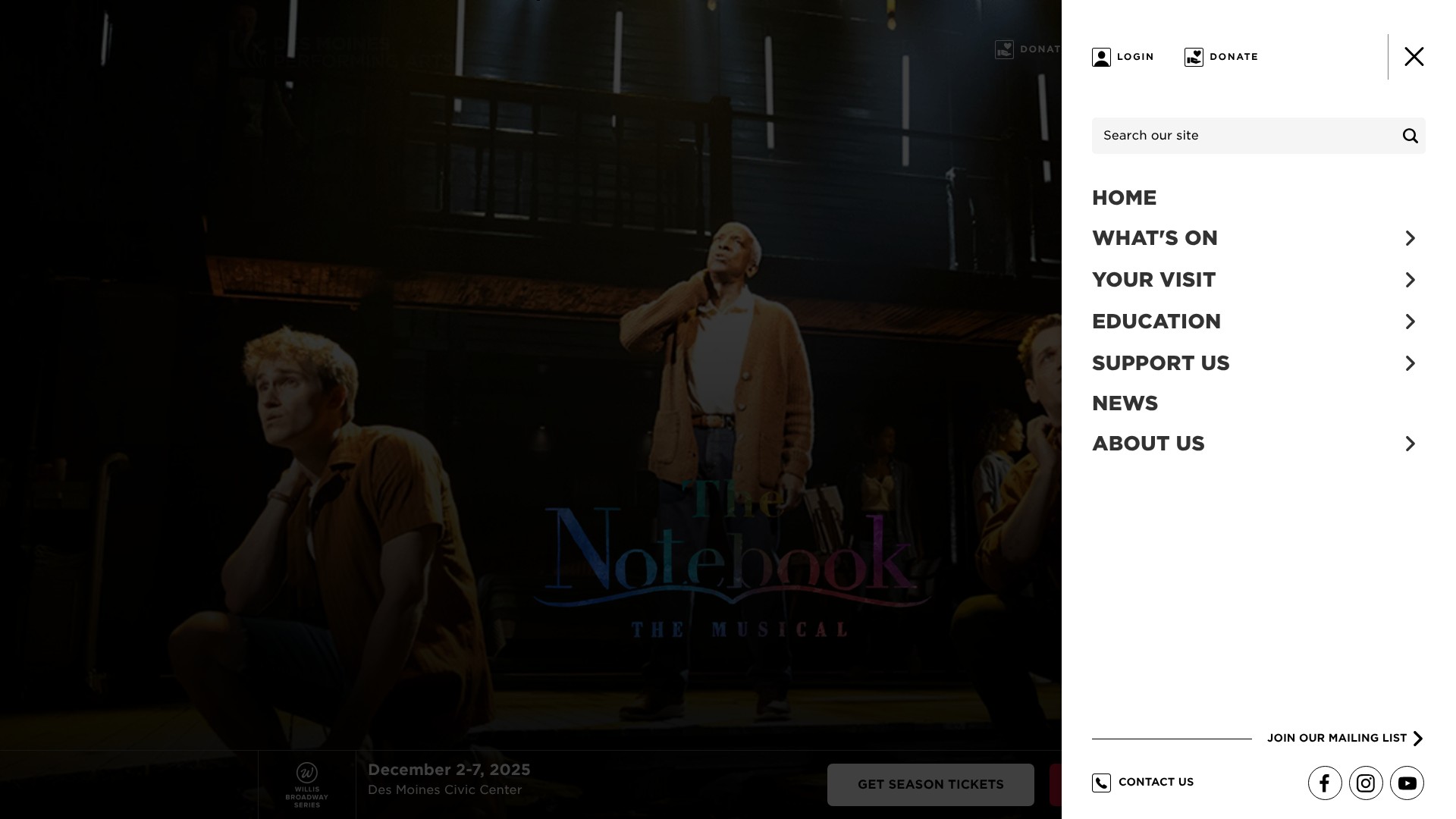Click the Login user icon
Image resolution: width=1456 pixels, height=819 pixels.
[1101, 57]
